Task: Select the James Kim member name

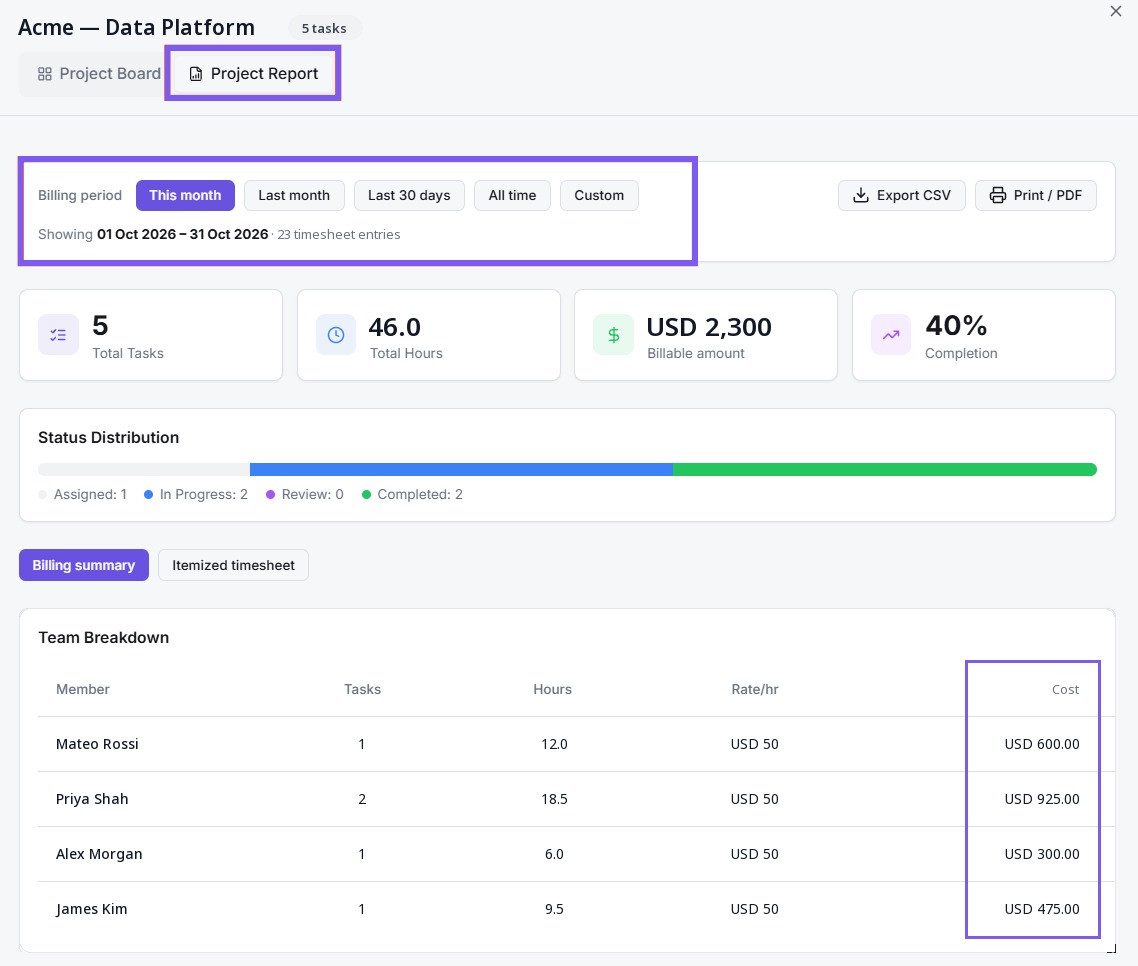Action: click(91, 909)
